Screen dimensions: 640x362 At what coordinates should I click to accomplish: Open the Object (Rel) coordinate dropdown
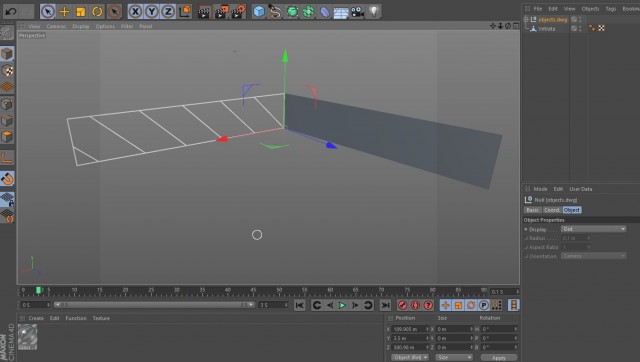click(410, 357)
